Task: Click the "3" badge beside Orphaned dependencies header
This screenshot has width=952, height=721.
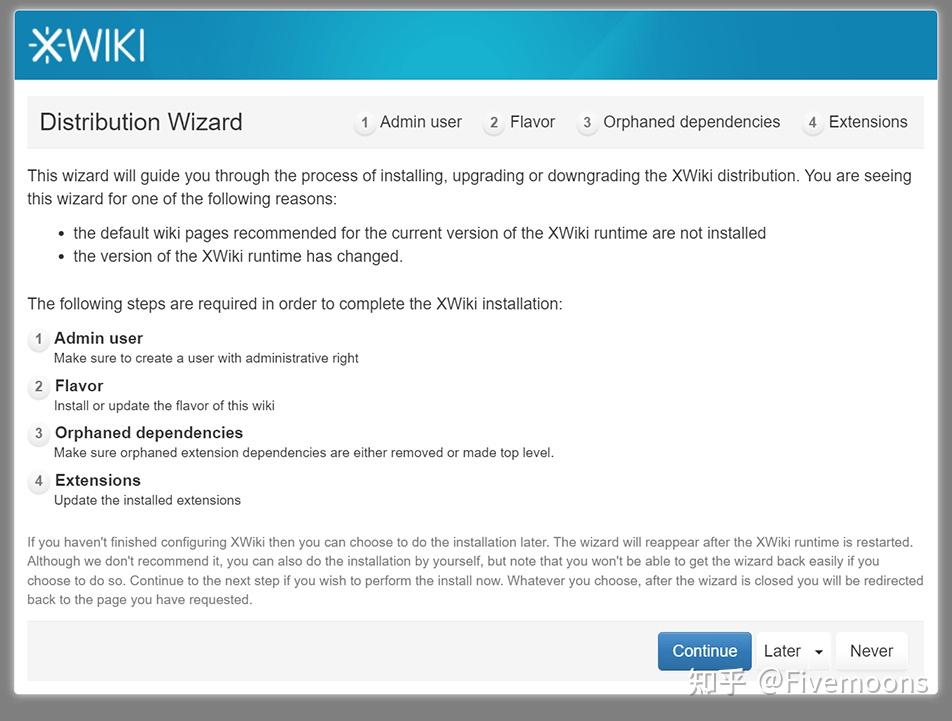Action: coord(587,122)
